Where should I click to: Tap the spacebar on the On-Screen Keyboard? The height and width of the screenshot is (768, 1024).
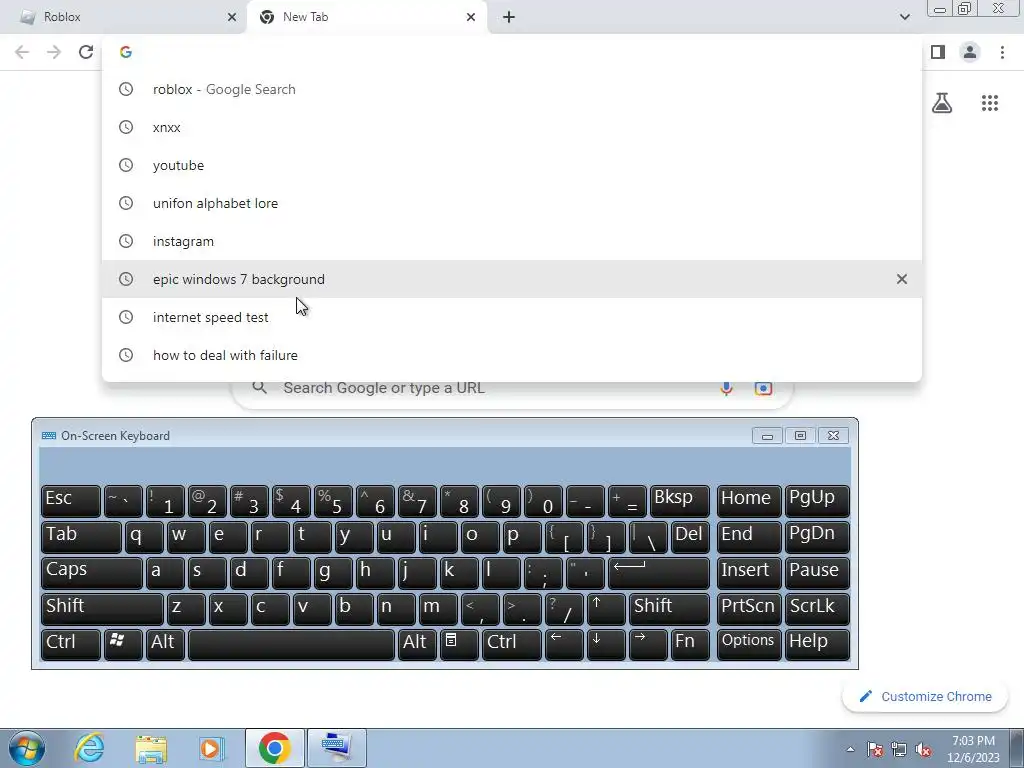(291, 645)
